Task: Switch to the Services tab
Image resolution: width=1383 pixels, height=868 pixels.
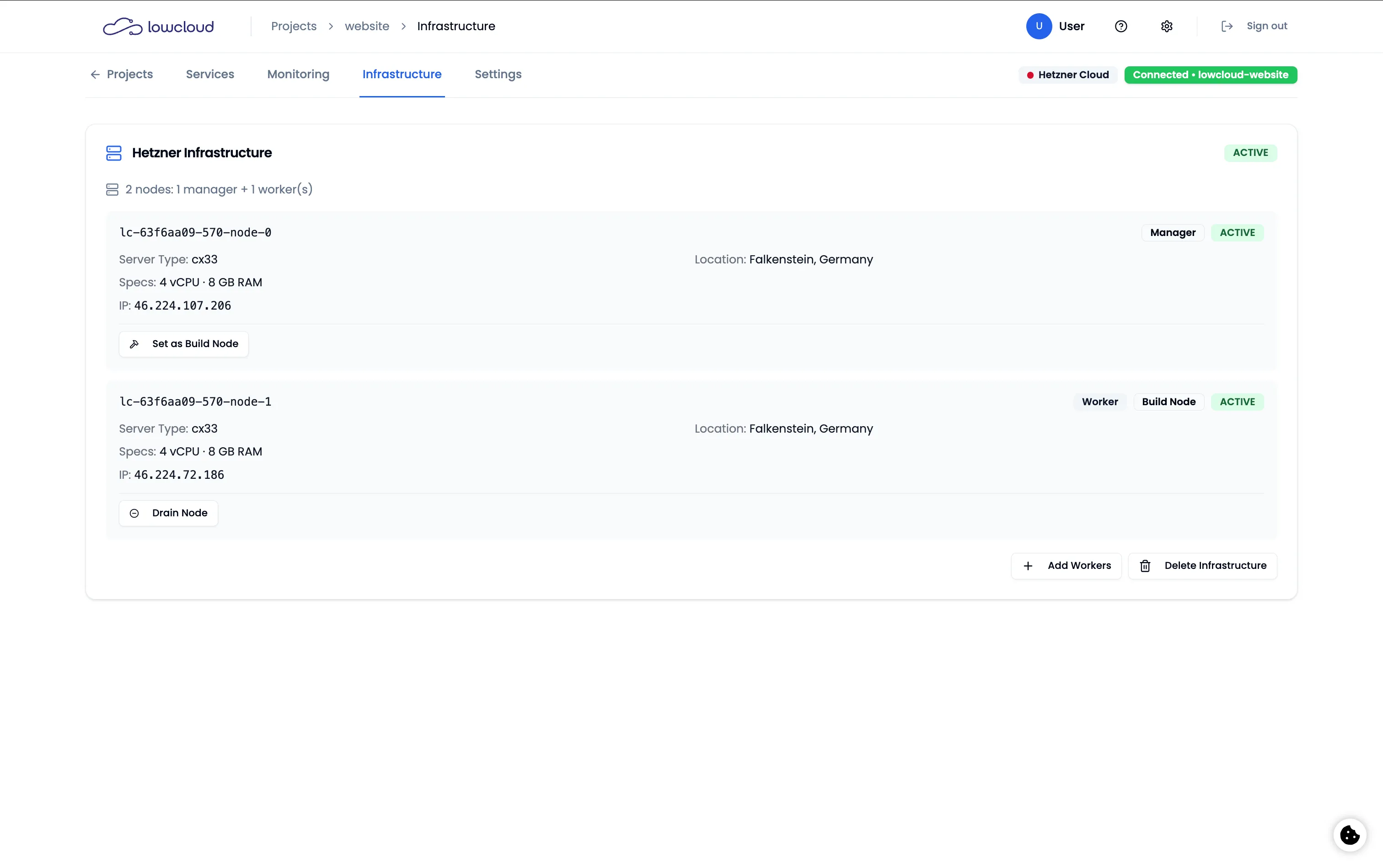Action: pyautogui.click(x=209, y=74)
